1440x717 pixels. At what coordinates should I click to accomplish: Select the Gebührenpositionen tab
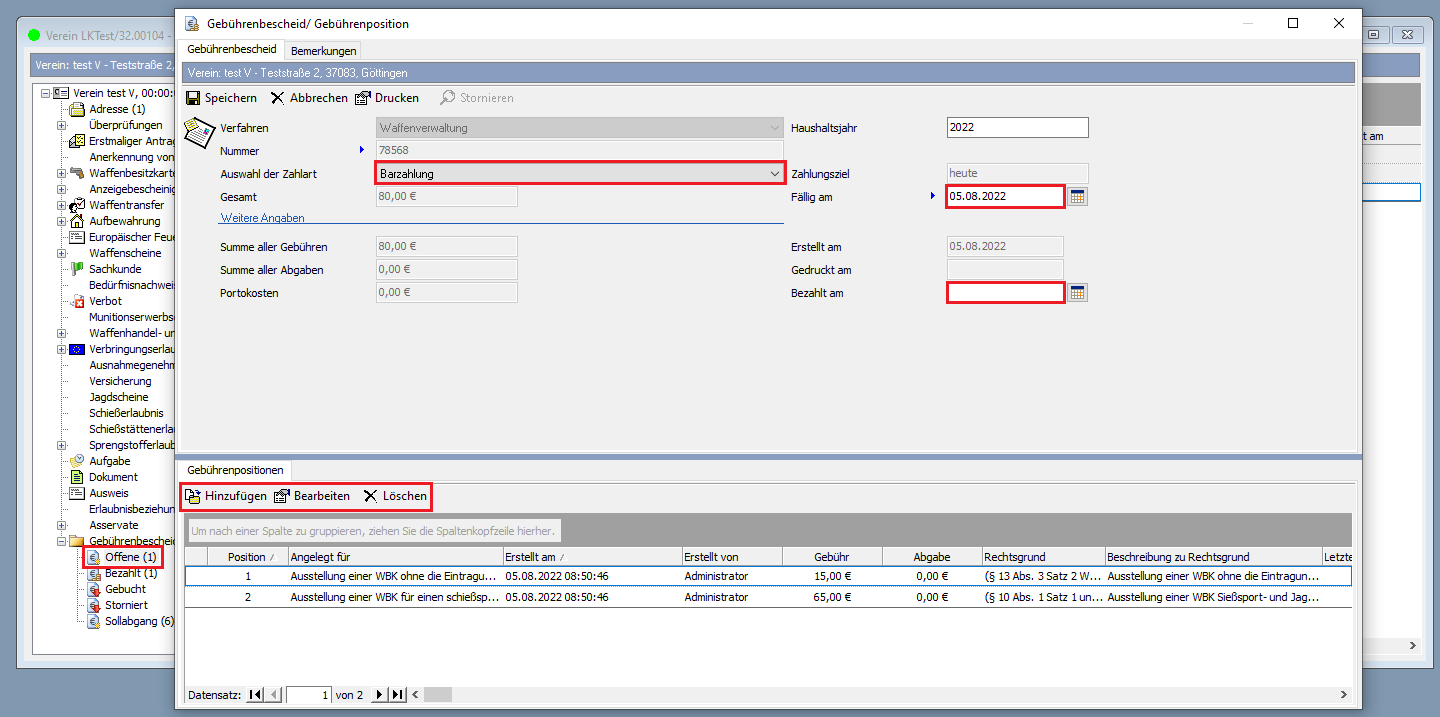(x=235, y=469)
